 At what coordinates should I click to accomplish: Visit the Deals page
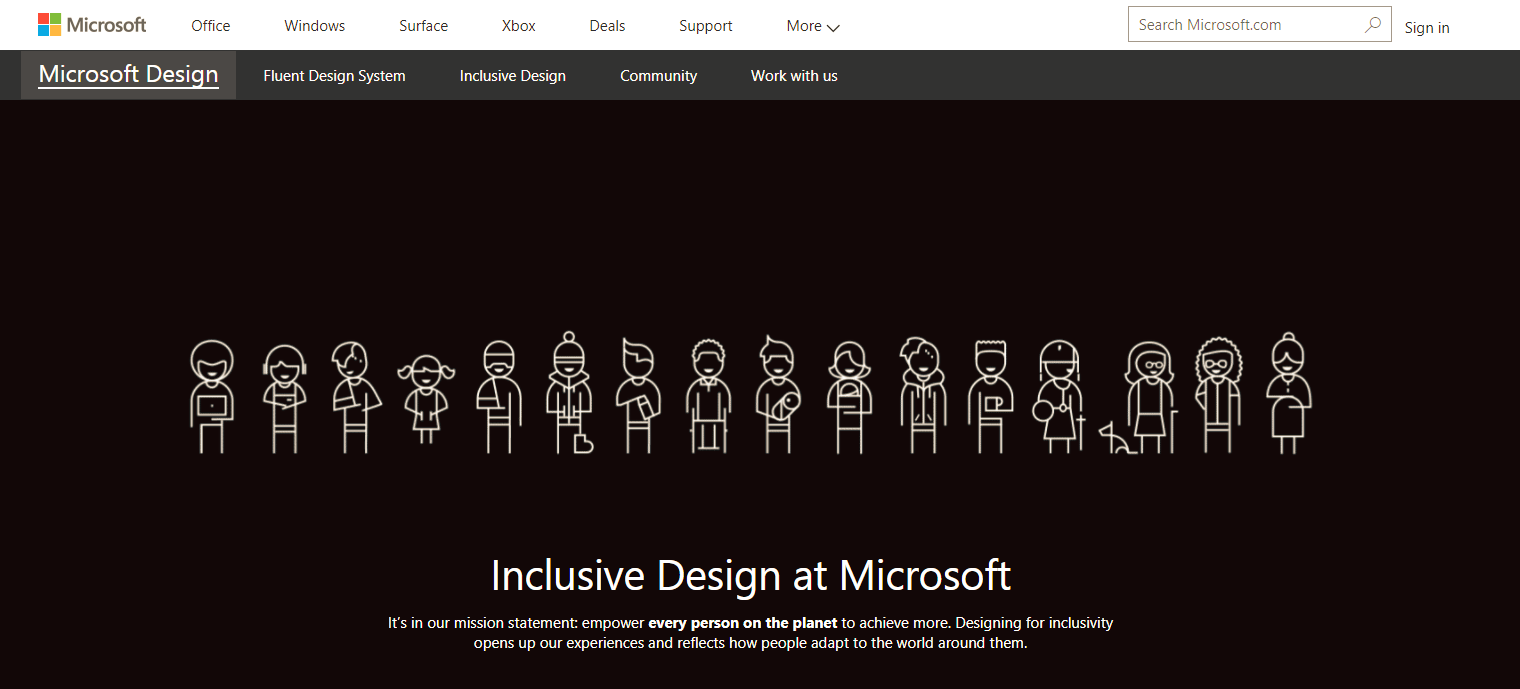click(x=607, y=26)
